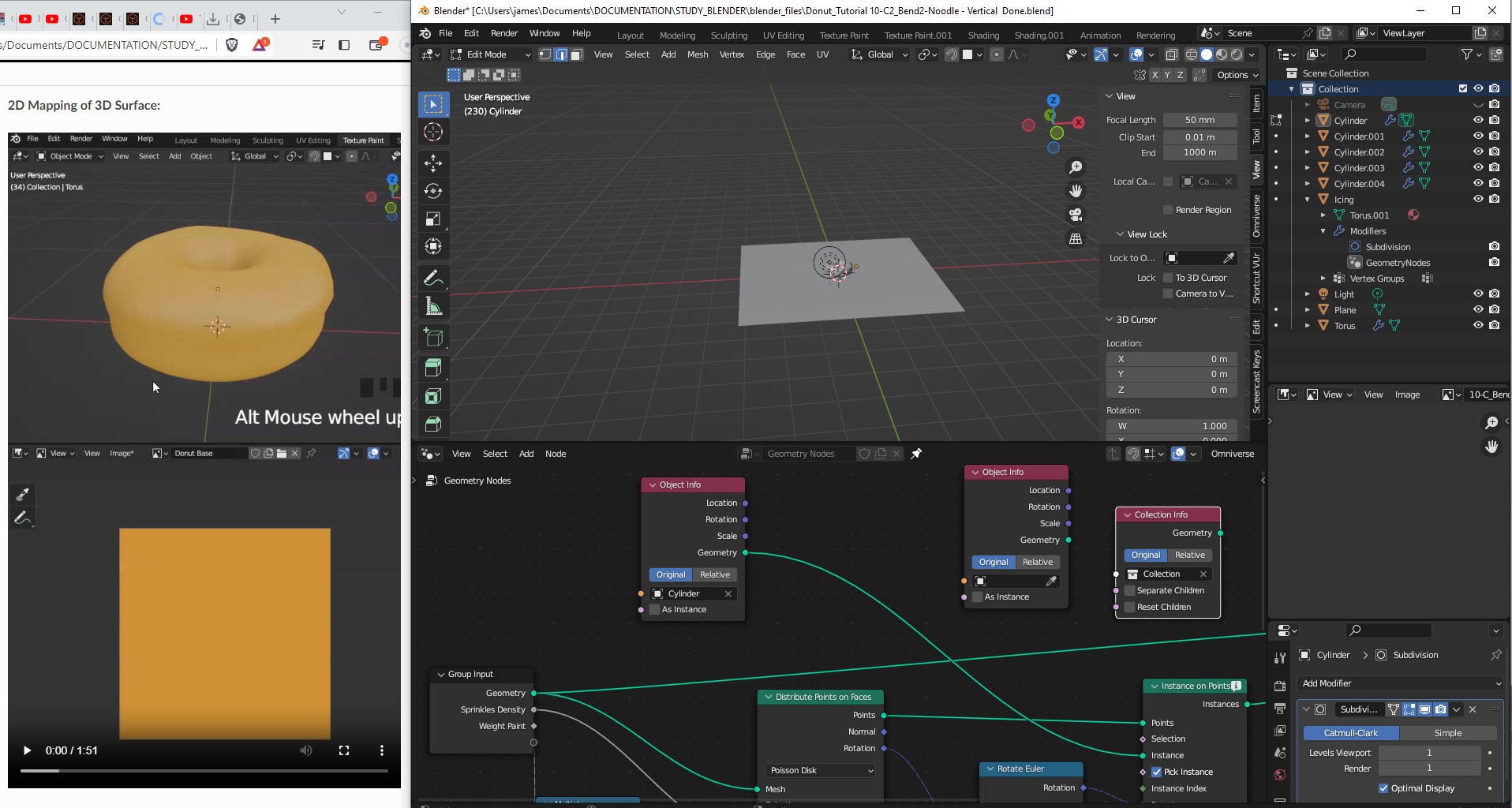This screenshot has height=808, width=1512.
Task: Click the eyedropper in Lock to Object field
Action: coord(1229,258)
